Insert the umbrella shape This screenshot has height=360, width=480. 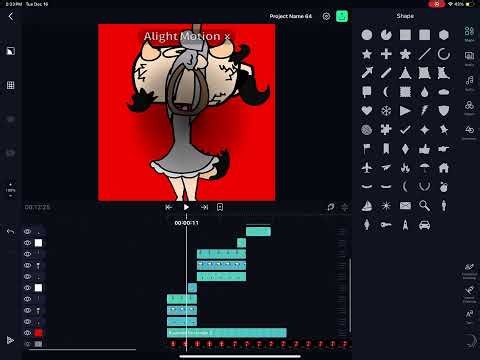tap(424, 168)
